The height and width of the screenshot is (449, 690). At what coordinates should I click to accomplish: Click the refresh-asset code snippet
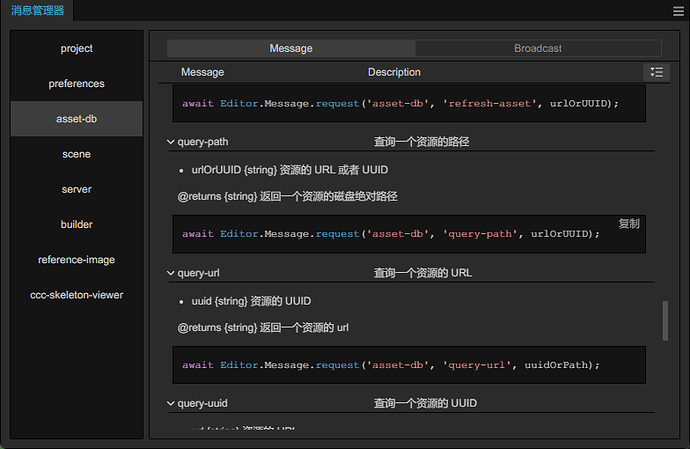coord(400,103)
